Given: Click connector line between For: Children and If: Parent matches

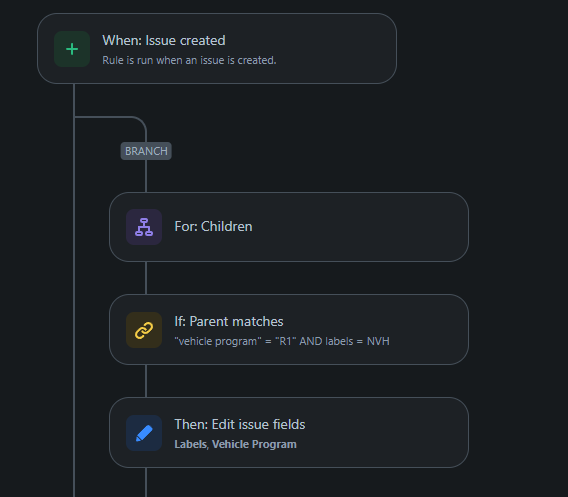Looking at the screenshot, I should coord(146,278).
